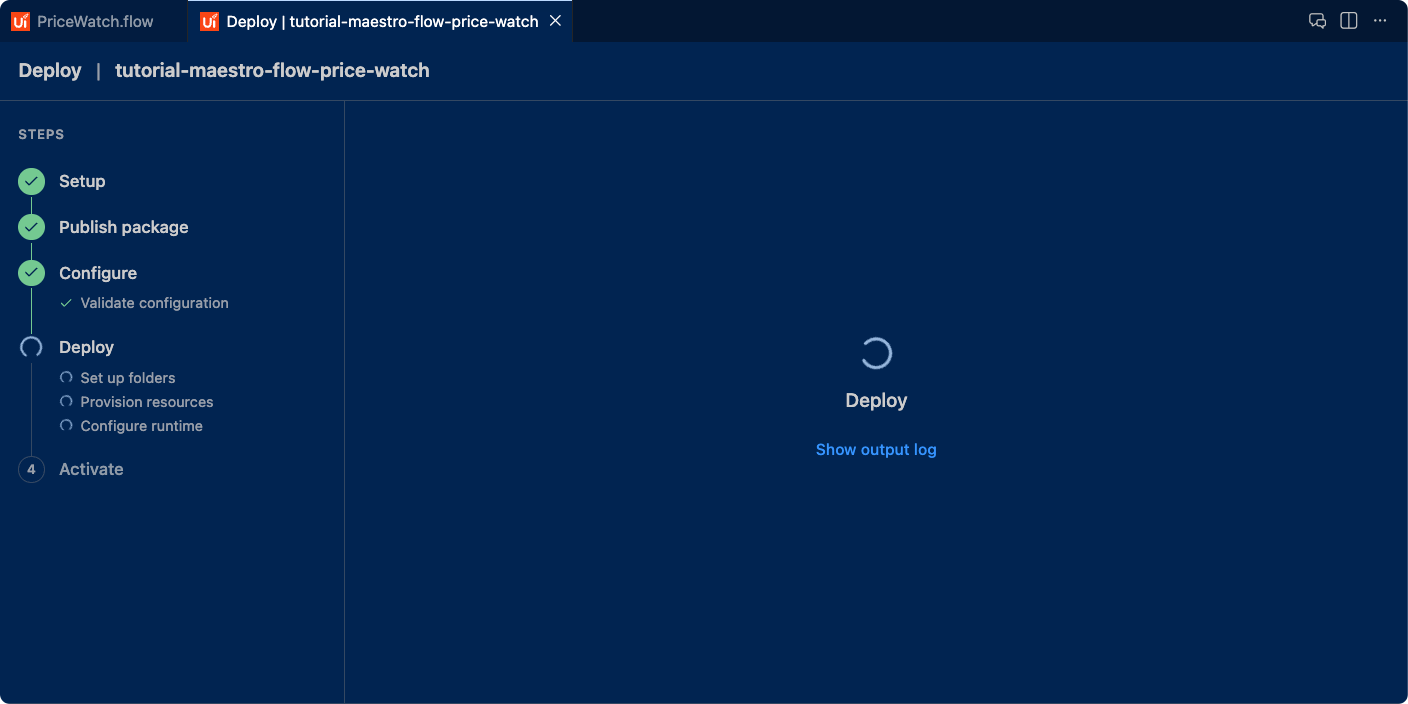The height and width of the screenshot is (704, 1408).
Task: Select the Setup step
Action: pyautogui.click(x=82, y=181)
